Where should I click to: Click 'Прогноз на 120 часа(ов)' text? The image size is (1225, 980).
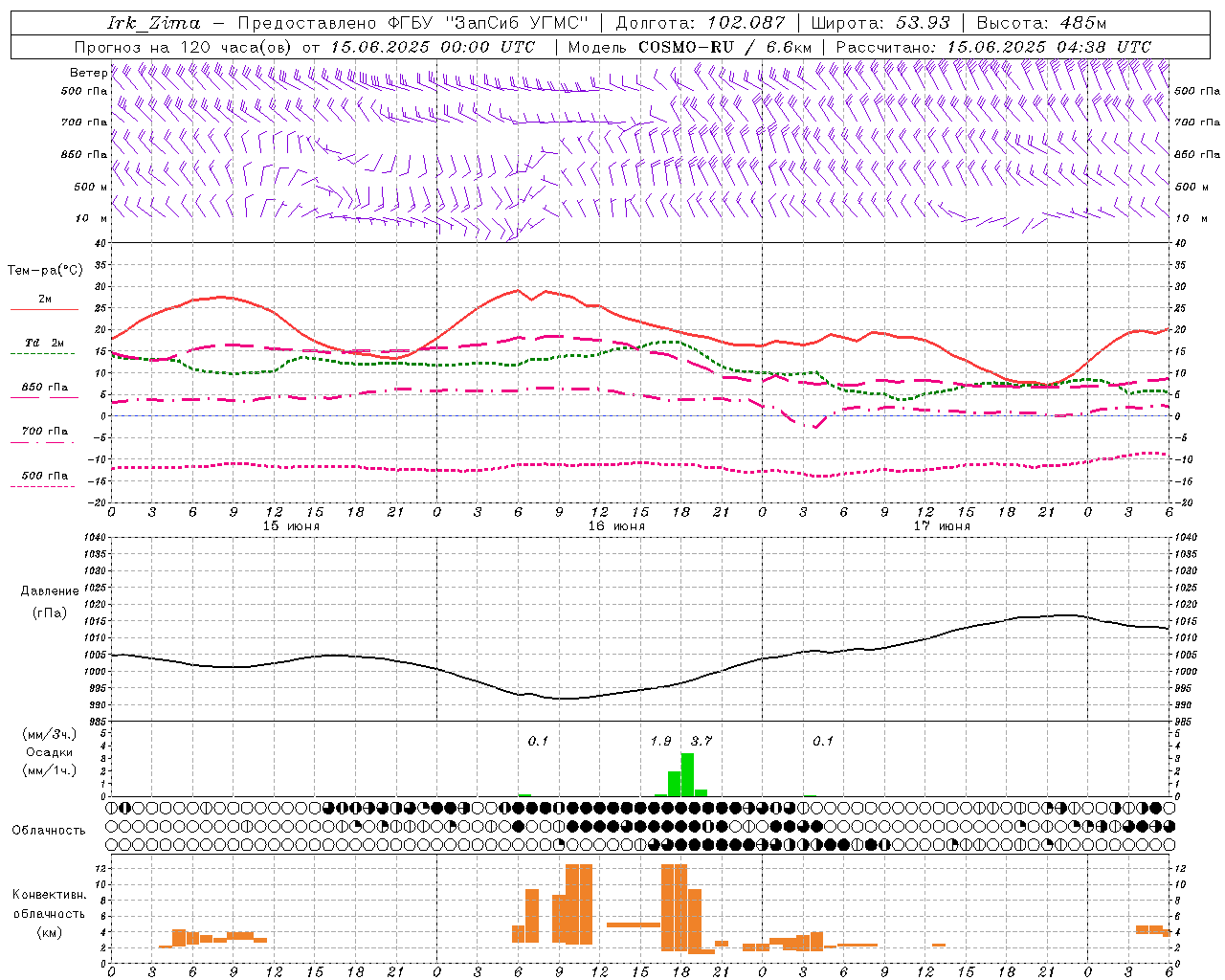coord(185,47)
